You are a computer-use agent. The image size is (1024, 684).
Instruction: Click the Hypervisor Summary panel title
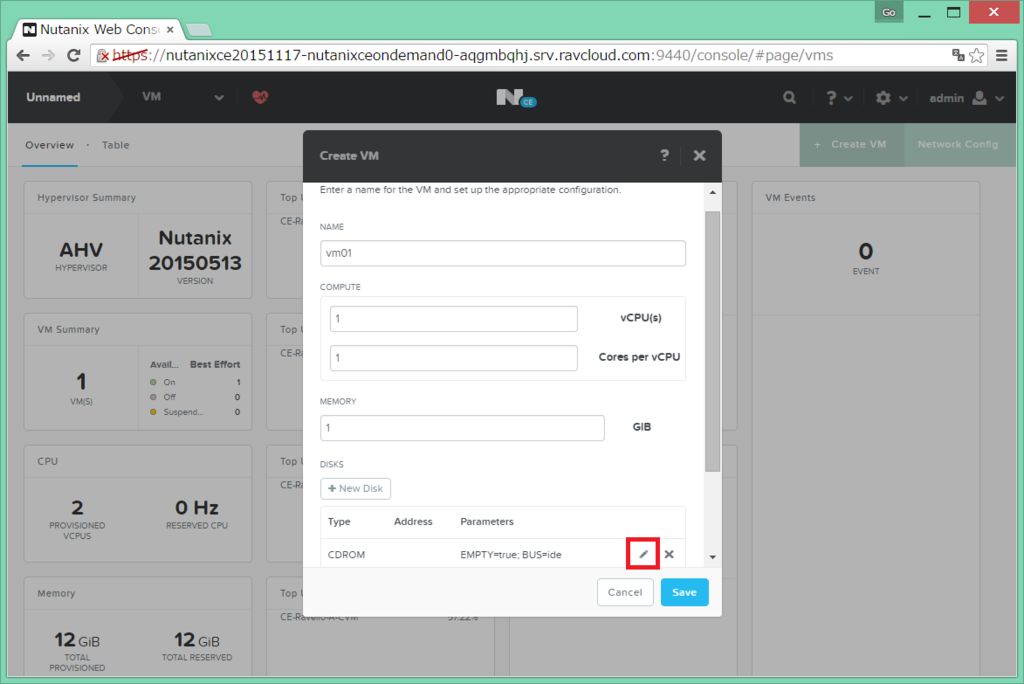click(x=86, y=197)
